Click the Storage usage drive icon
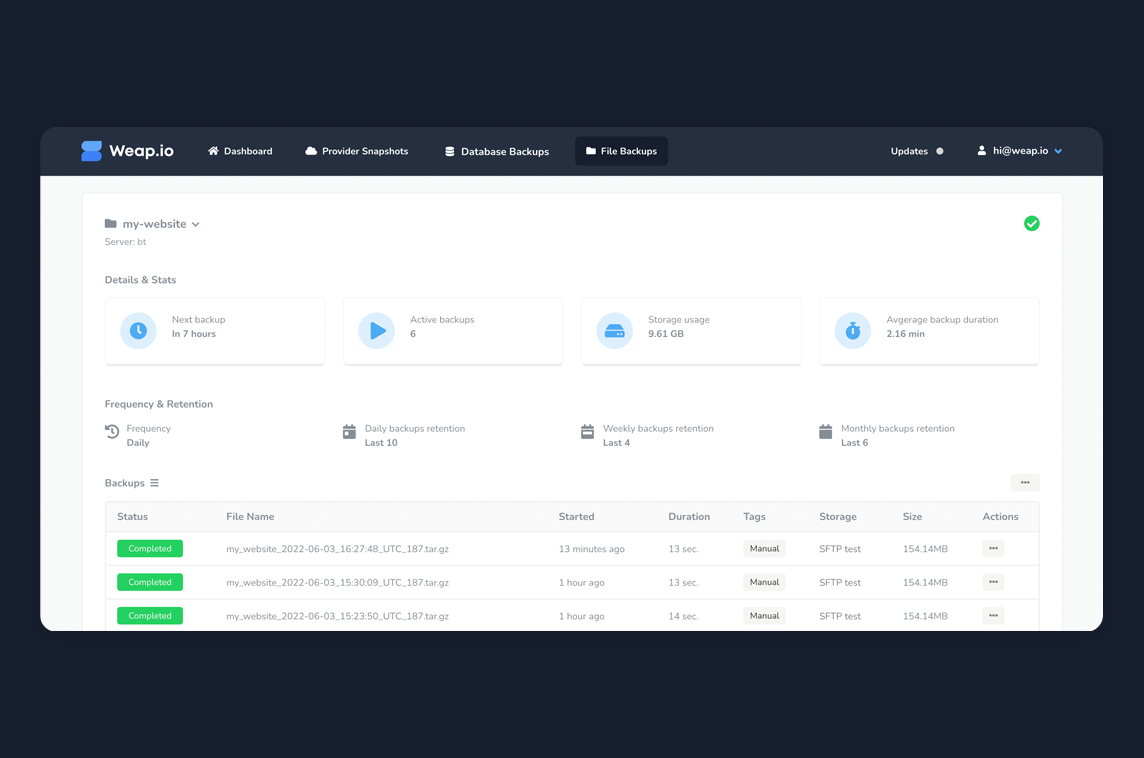 [x=614, y=330]
